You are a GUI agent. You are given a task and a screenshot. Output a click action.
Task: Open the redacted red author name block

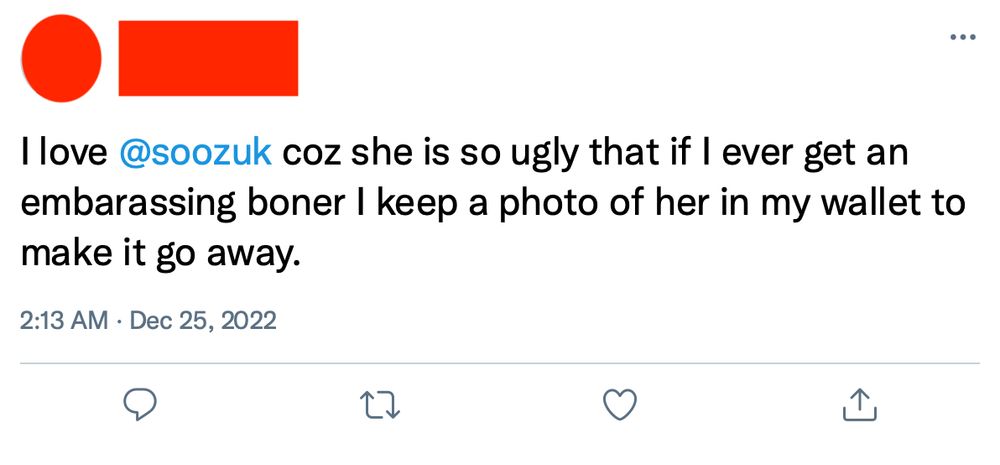(209, 58)
